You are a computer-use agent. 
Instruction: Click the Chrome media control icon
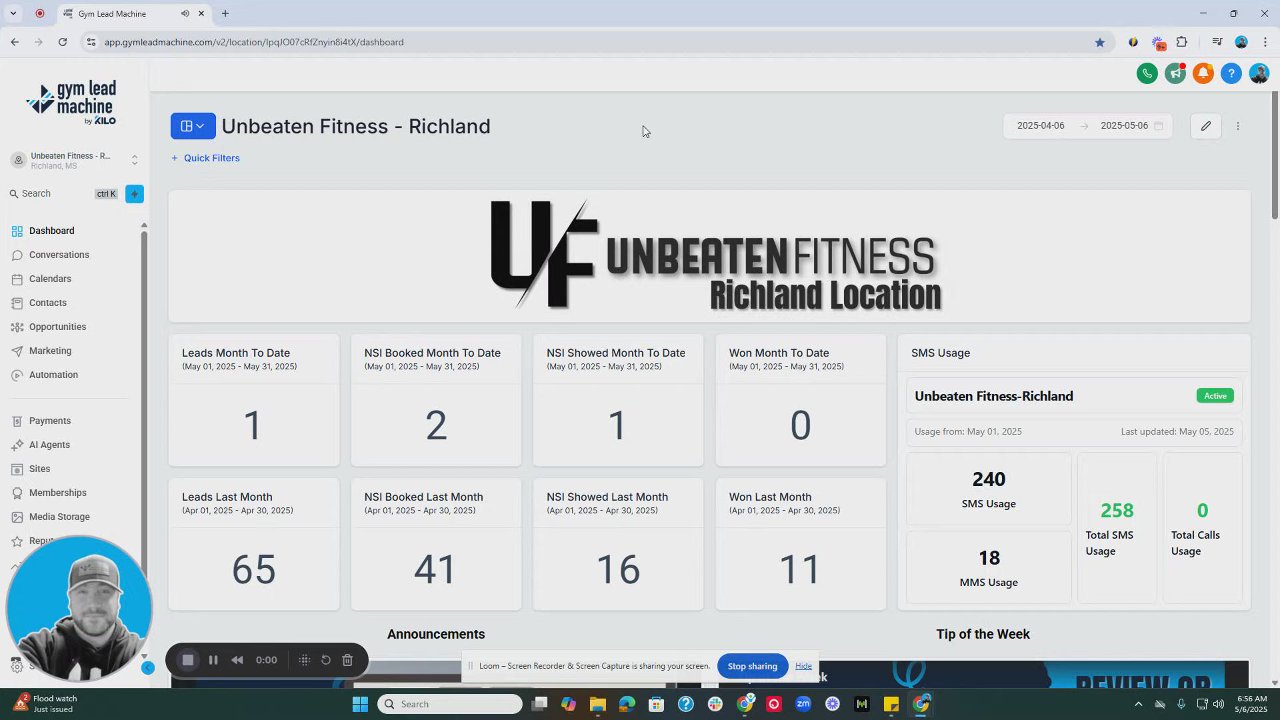pos(1217,42)
